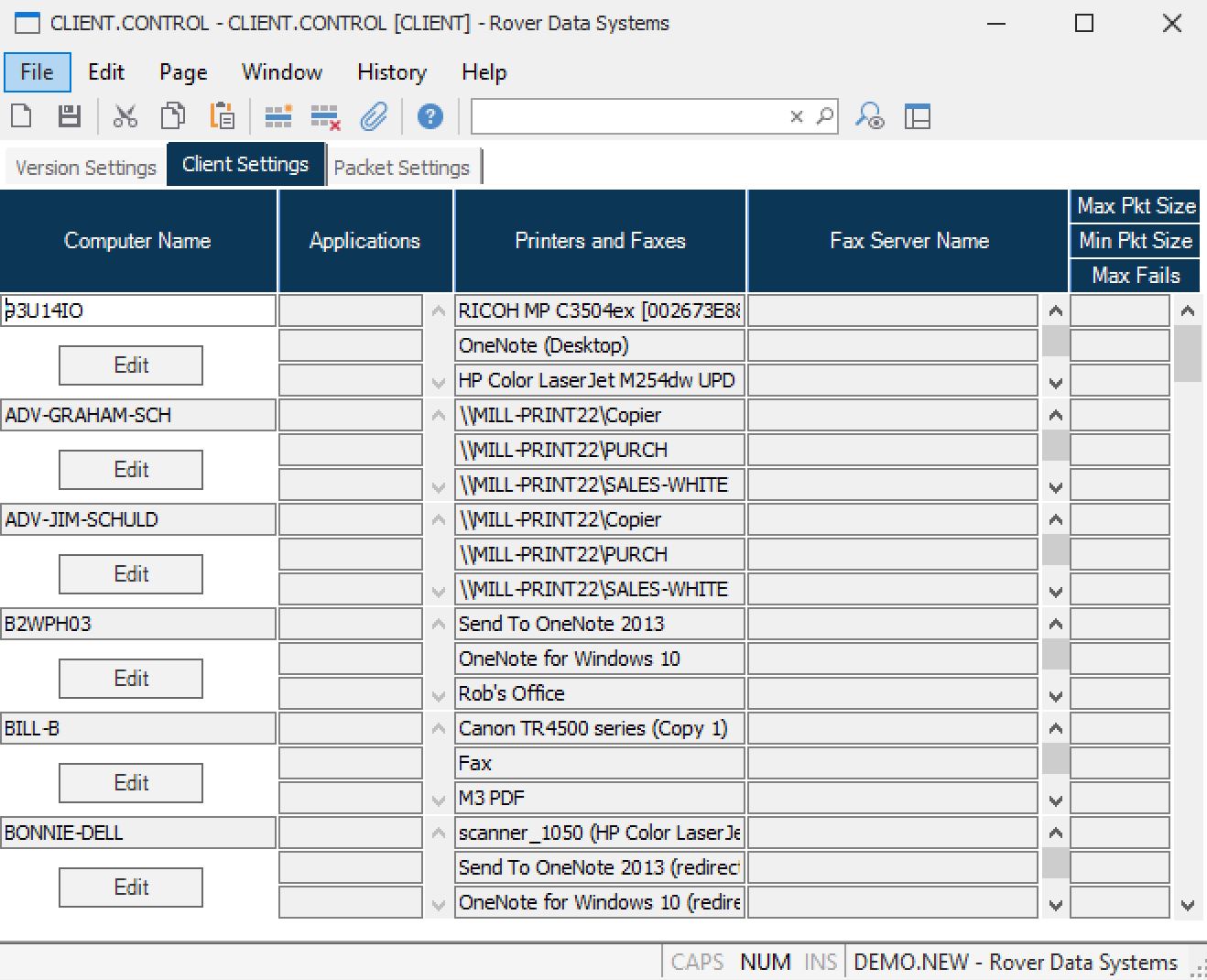Click the Save floppy disk icon
This screenshot has height=980, width=1207.
pos(70,116)
